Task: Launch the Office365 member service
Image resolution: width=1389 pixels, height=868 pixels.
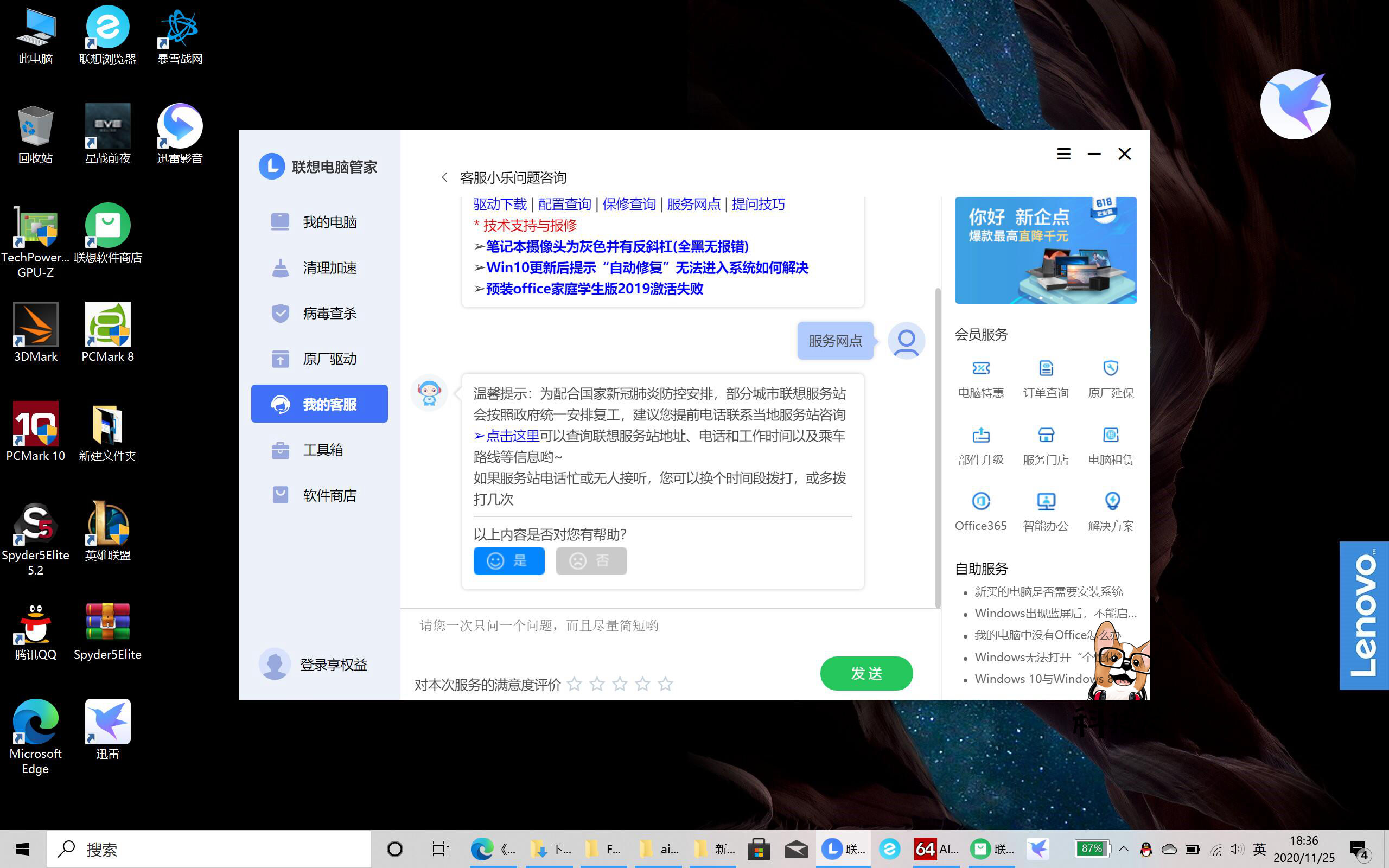Action: point(980,511)
